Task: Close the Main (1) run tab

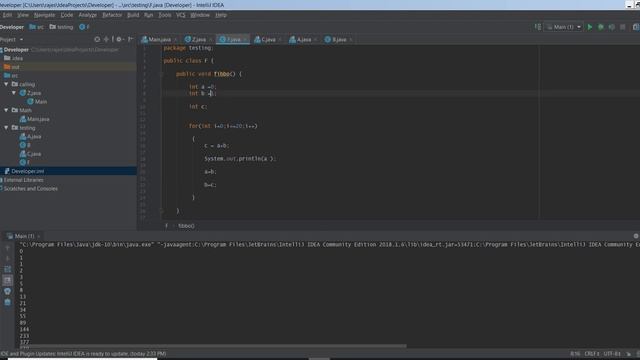Action: point(39,236)
